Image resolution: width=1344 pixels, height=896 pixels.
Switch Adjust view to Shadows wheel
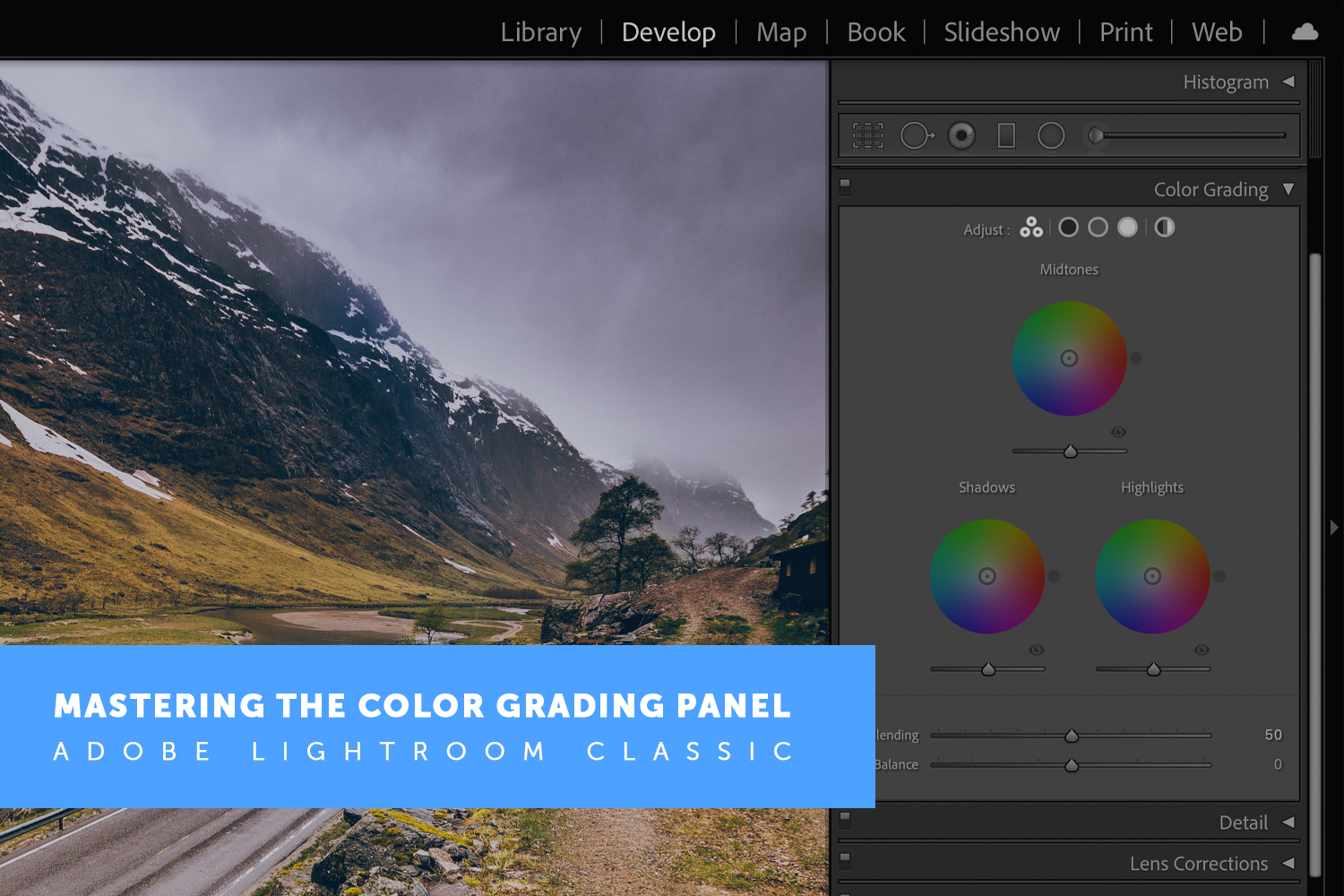[x=1068, y=228]
